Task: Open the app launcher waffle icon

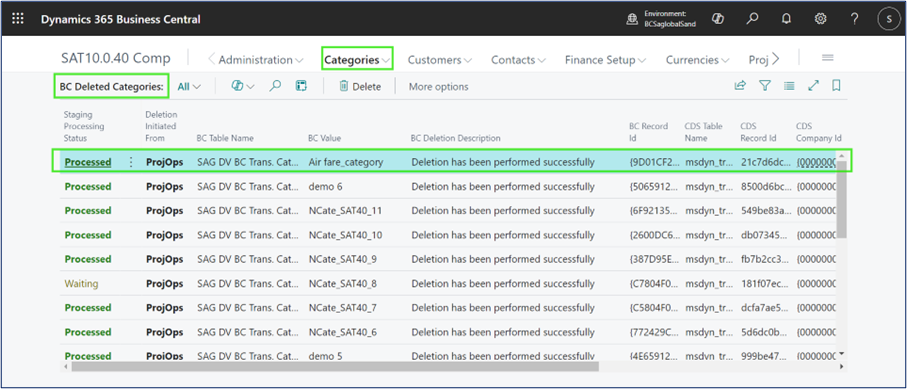Action: pyautogui.click(x=18, y=19)
